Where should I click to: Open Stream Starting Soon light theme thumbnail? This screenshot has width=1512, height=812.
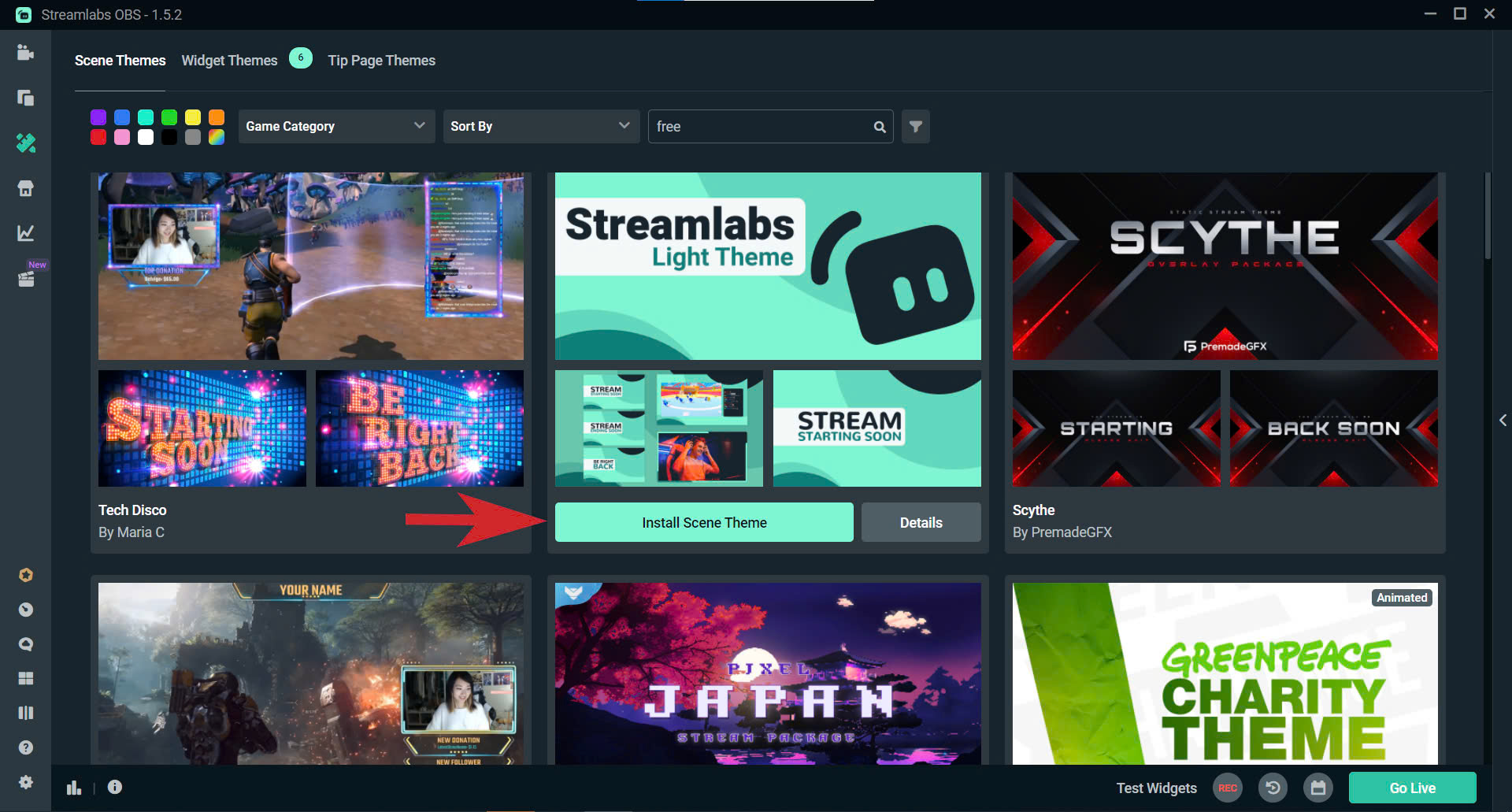tap(877, 428)
